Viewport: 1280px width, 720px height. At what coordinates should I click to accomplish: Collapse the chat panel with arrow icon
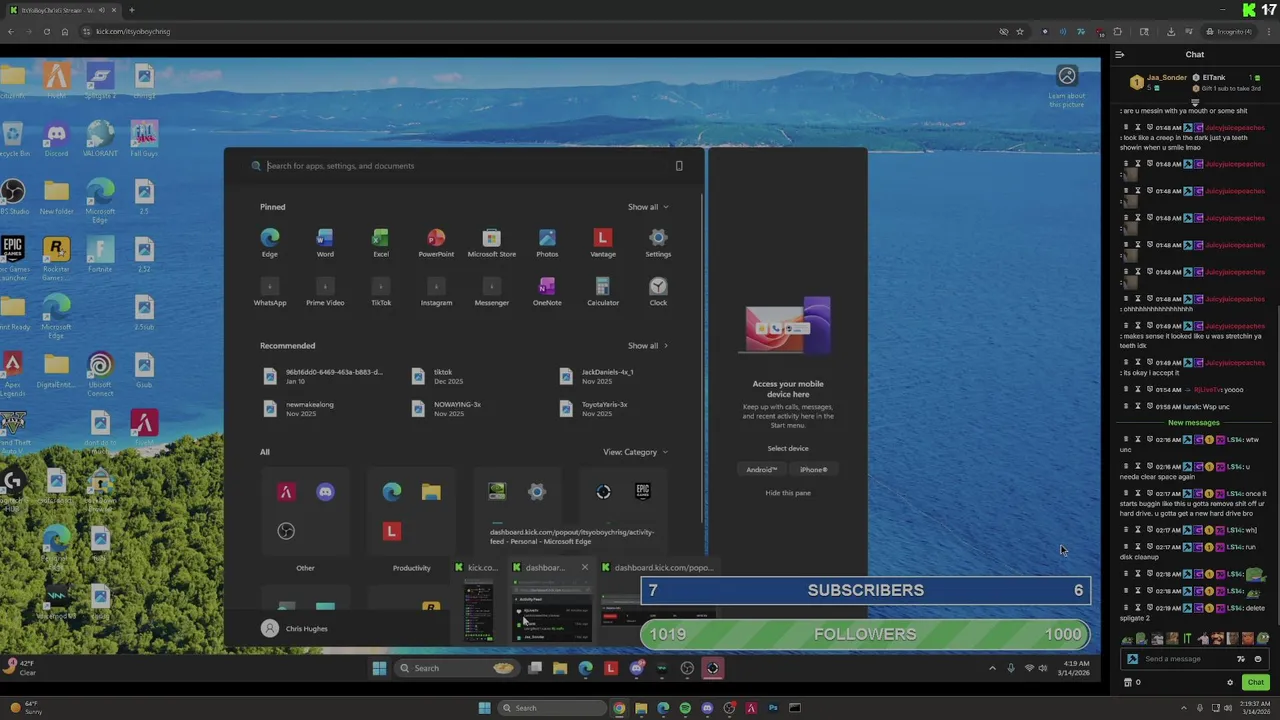pos(1120,55)
